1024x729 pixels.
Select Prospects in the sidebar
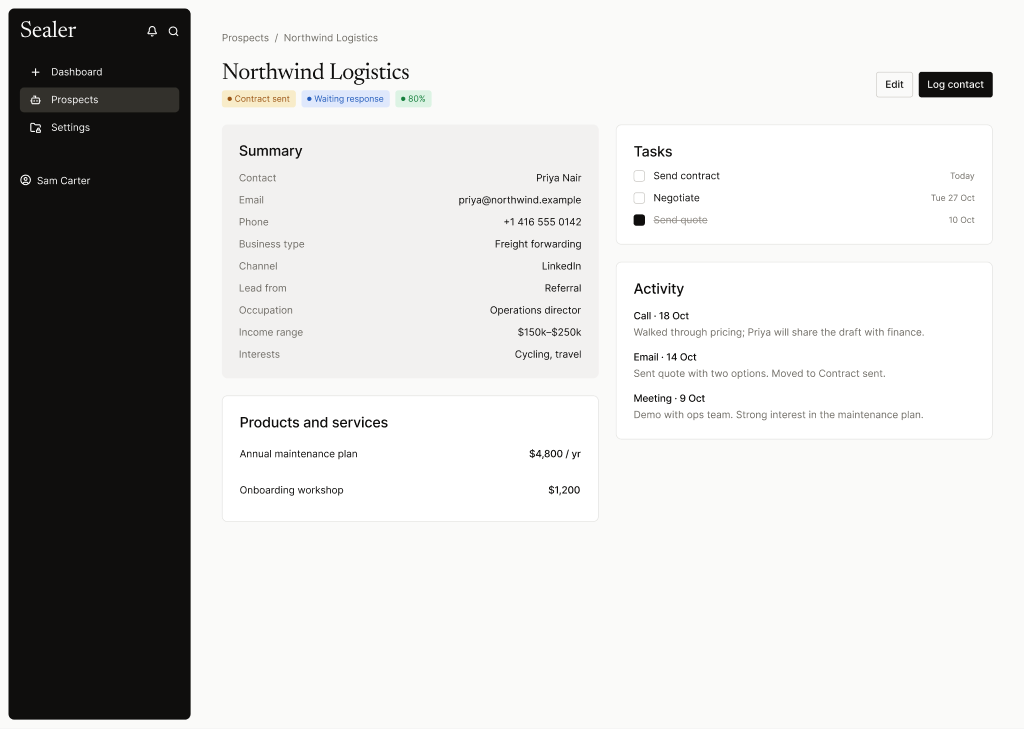(x=99, y=100)
